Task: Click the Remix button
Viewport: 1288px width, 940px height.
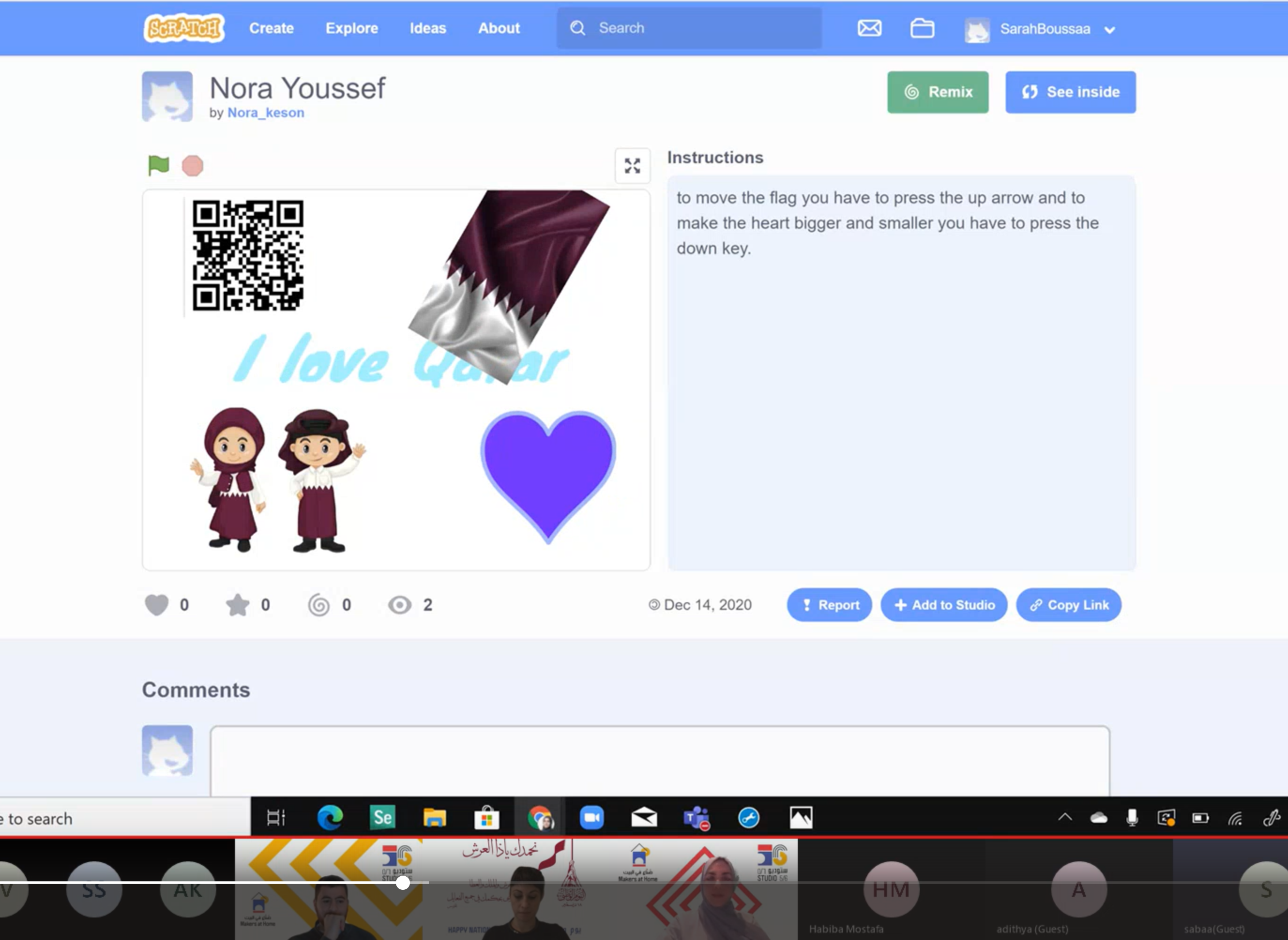Action: point(938,92)
